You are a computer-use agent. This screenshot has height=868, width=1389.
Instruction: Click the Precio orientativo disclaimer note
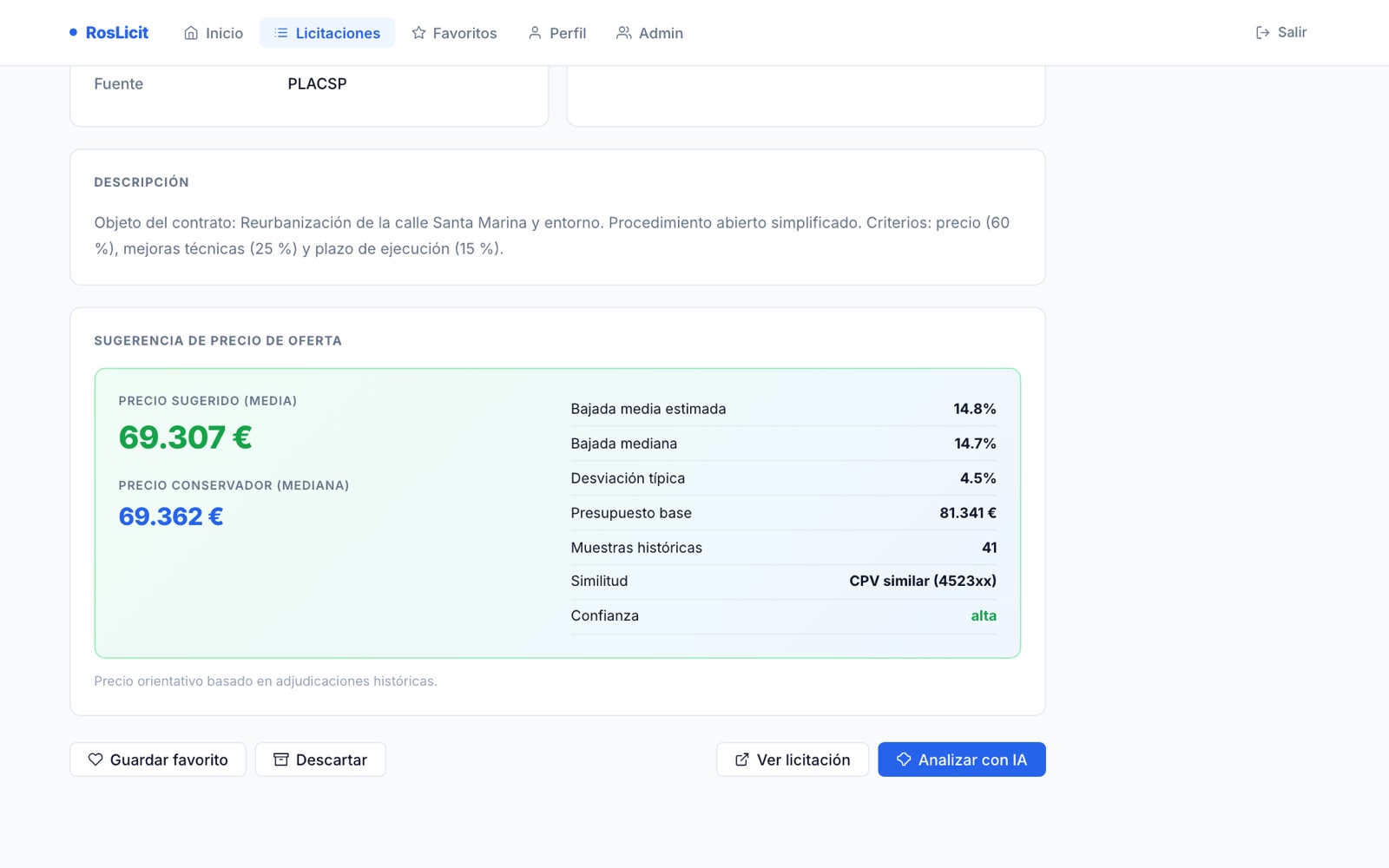(266, 681)
